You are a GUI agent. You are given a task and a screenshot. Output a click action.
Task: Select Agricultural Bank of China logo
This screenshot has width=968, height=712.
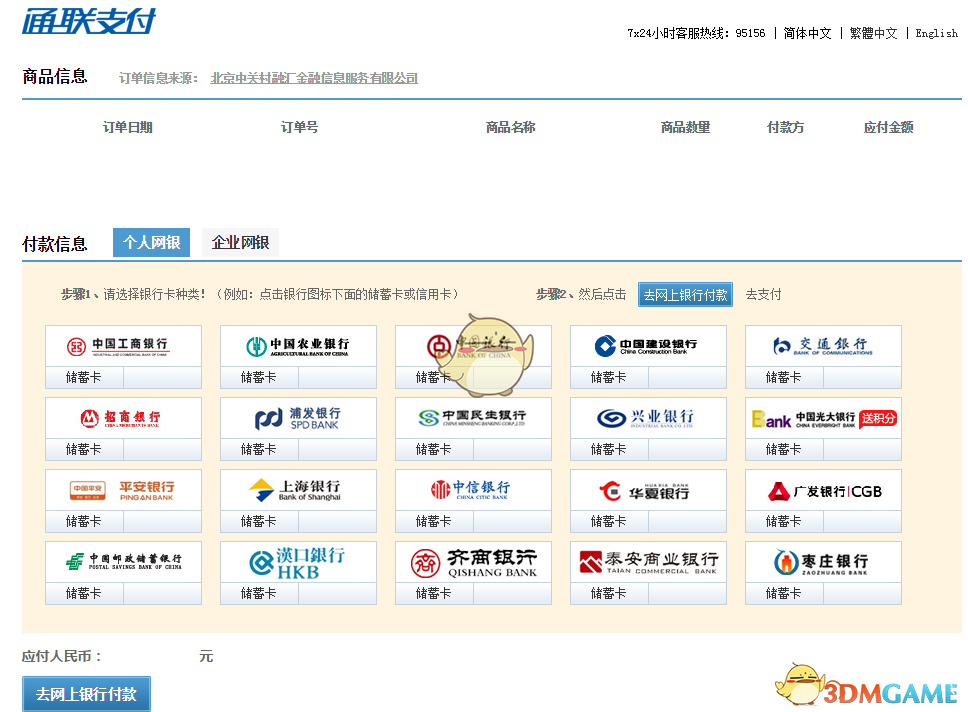coord(298,346)
